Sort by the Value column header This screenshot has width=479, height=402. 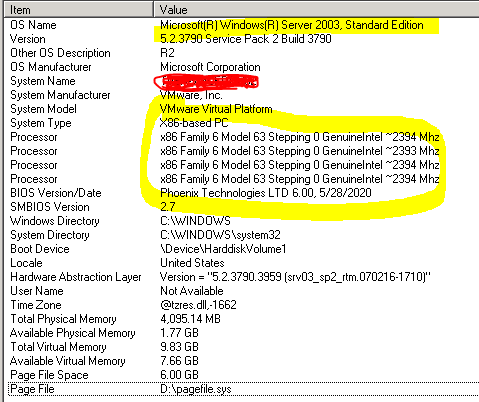click(x=317, y=10)
